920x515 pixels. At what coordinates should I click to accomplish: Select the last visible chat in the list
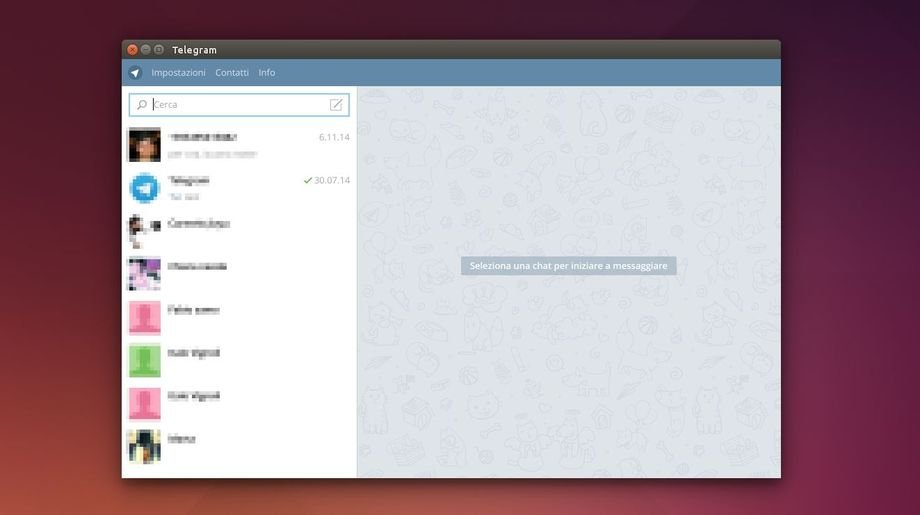click(238, 445)
